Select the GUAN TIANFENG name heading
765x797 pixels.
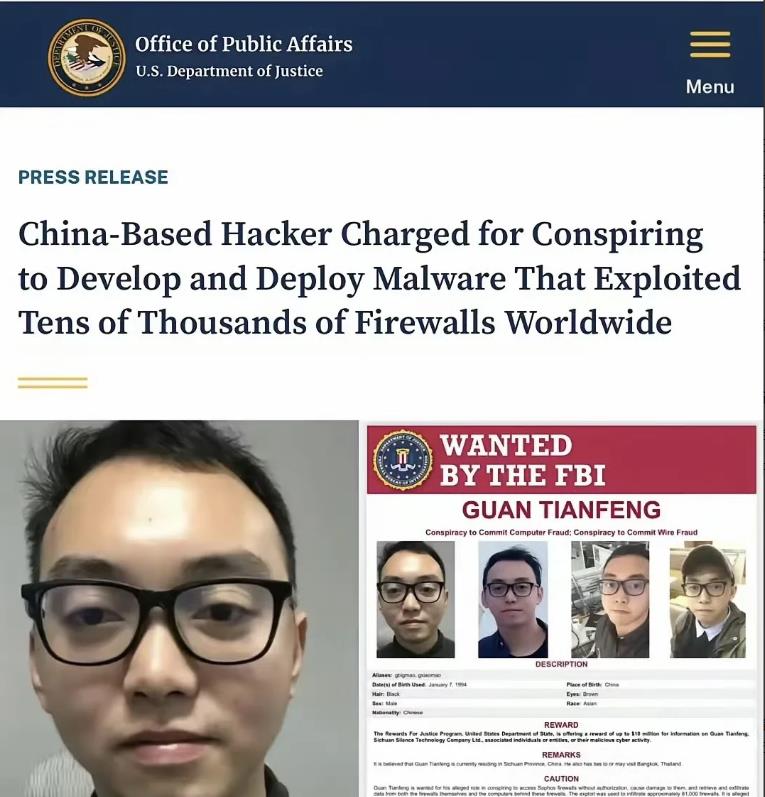click(561, 510)
